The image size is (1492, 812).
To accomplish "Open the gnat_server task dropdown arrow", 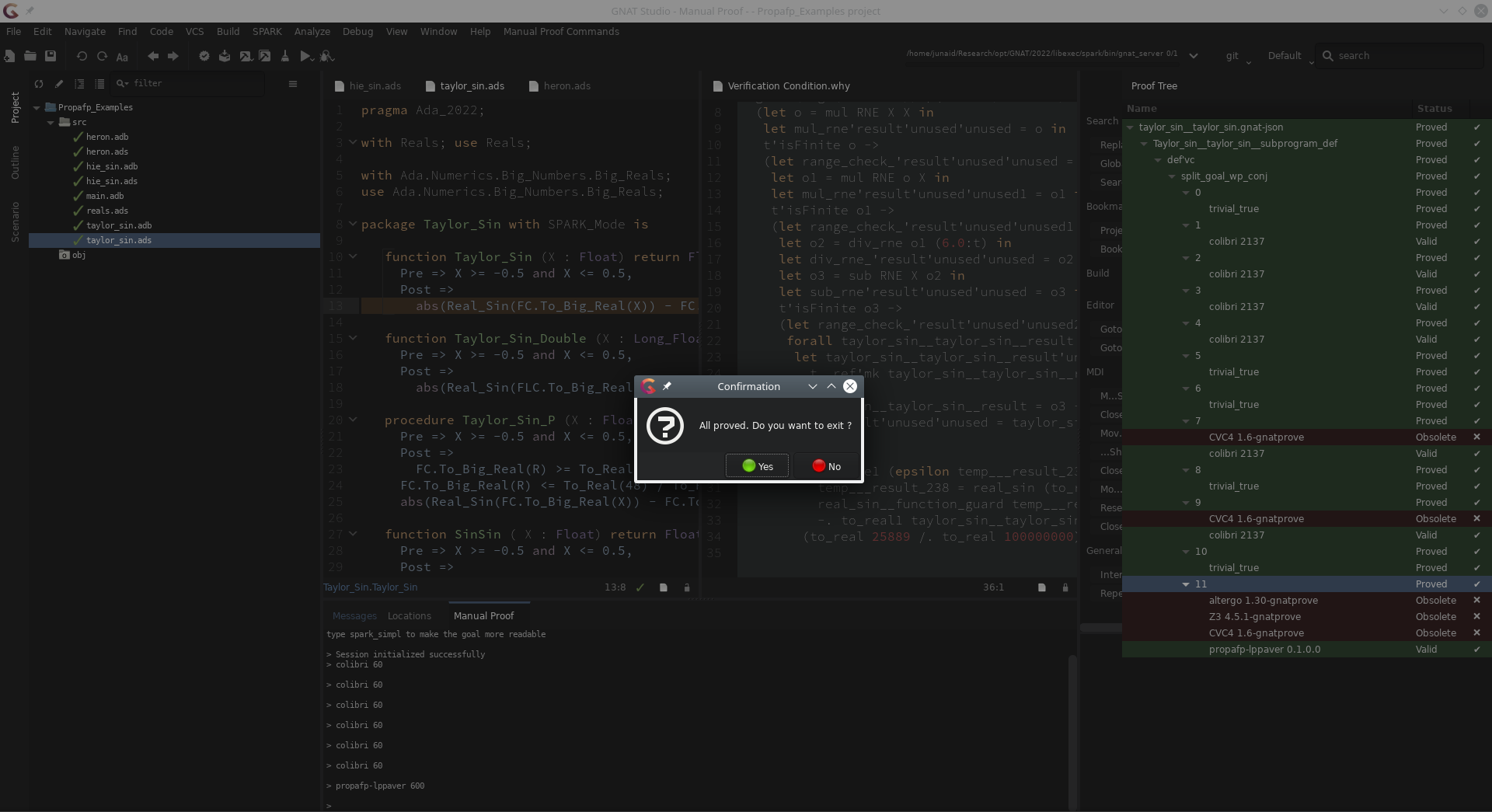I will [1194, 56].
